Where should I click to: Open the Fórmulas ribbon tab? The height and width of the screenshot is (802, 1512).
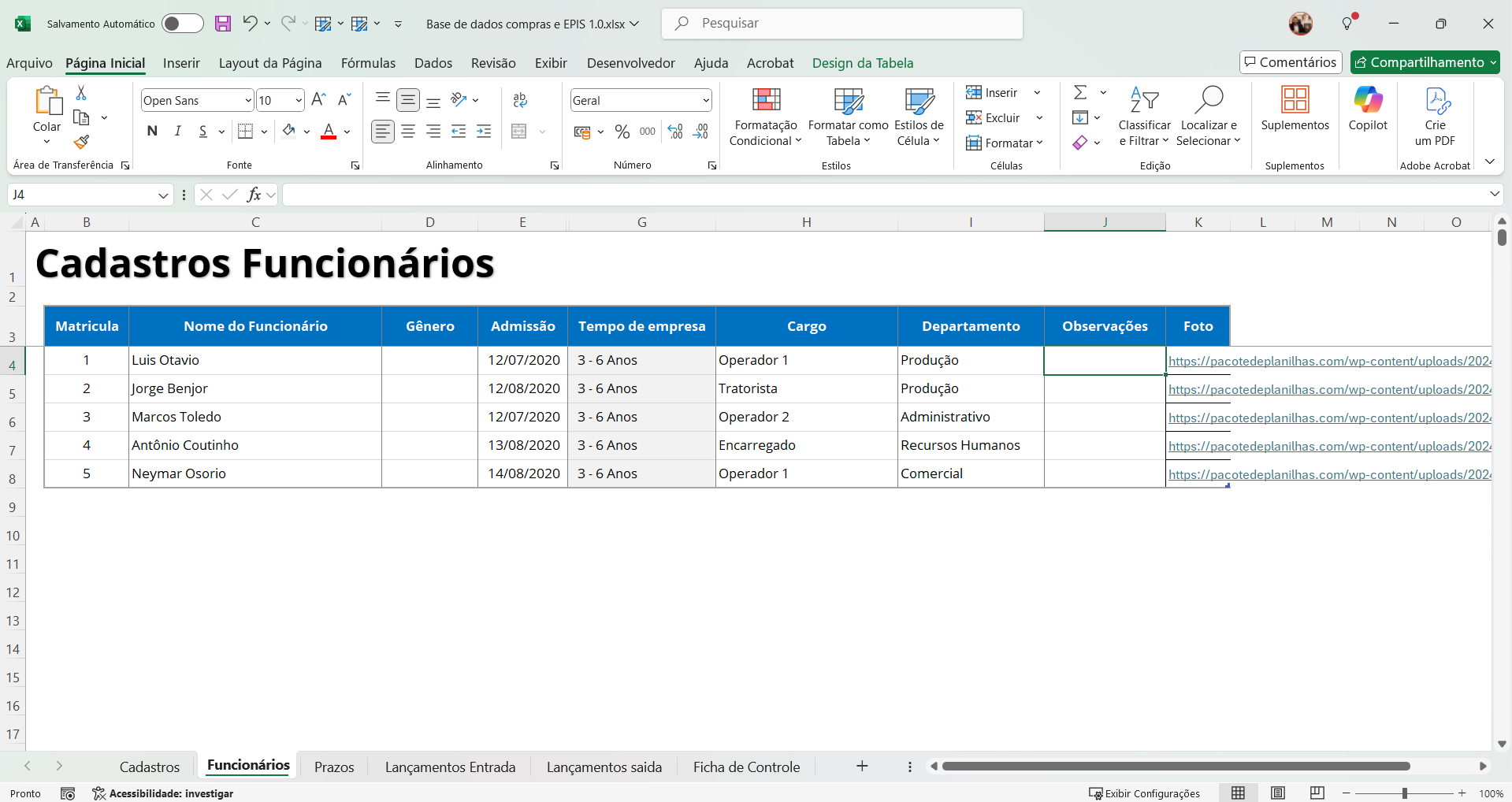[x=368, y=63]
